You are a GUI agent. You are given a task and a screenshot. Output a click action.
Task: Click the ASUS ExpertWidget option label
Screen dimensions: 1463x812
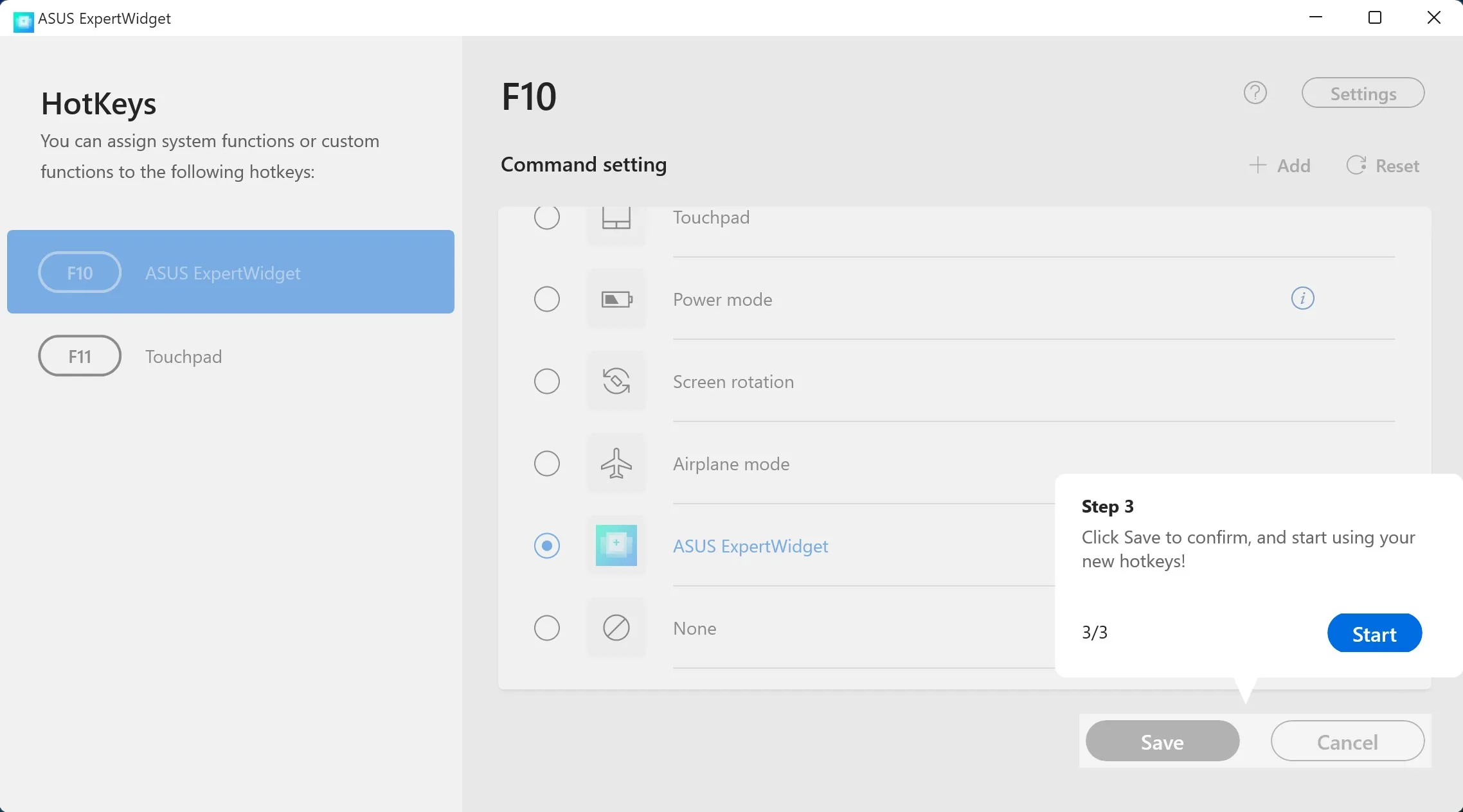coord(751,547)
